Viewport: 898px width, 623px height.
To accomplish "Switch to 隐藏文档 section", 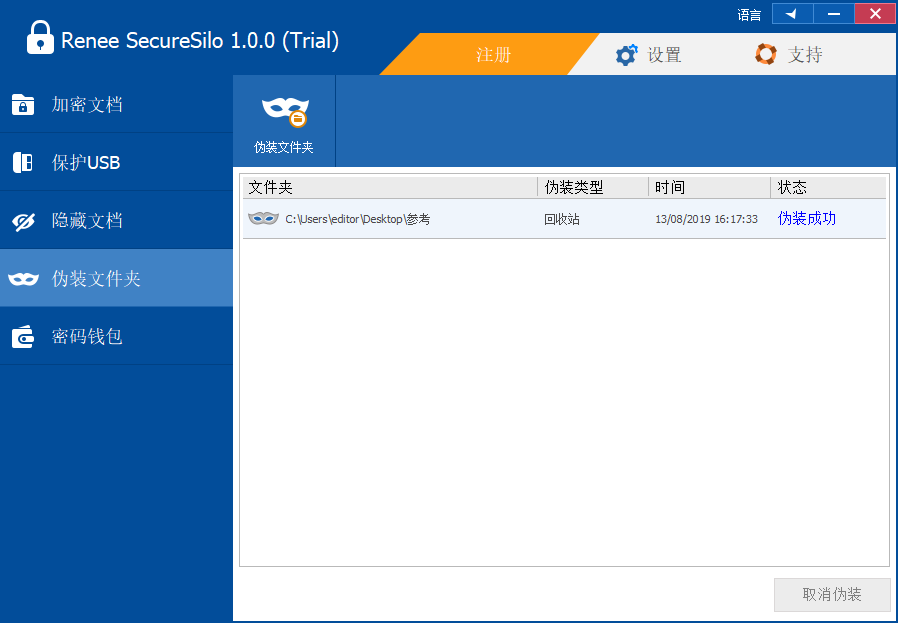I will [x=116, y=220].
